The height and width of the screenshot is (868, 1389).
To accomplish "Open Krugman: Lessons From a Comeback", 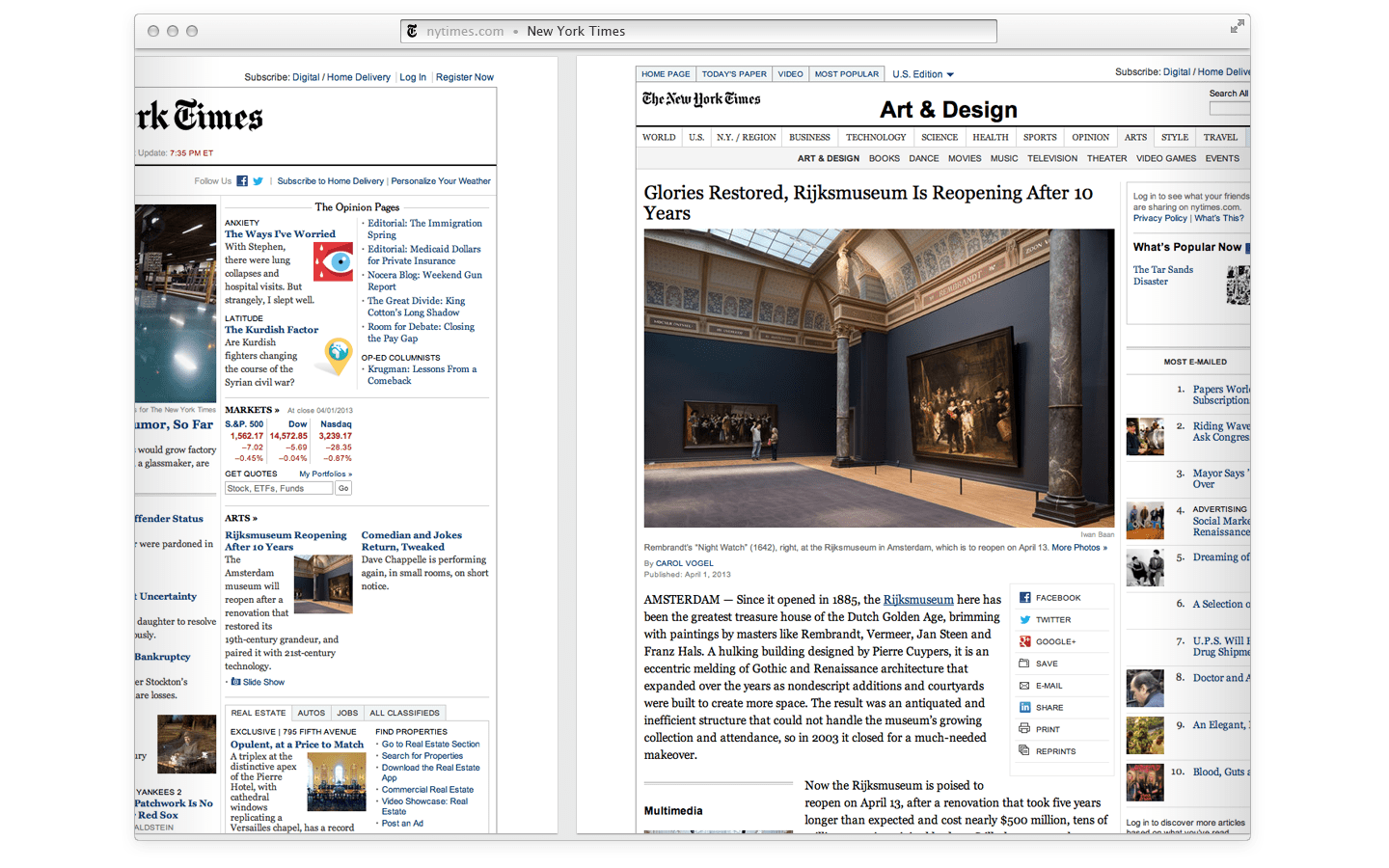I will (x=422, y=375).
